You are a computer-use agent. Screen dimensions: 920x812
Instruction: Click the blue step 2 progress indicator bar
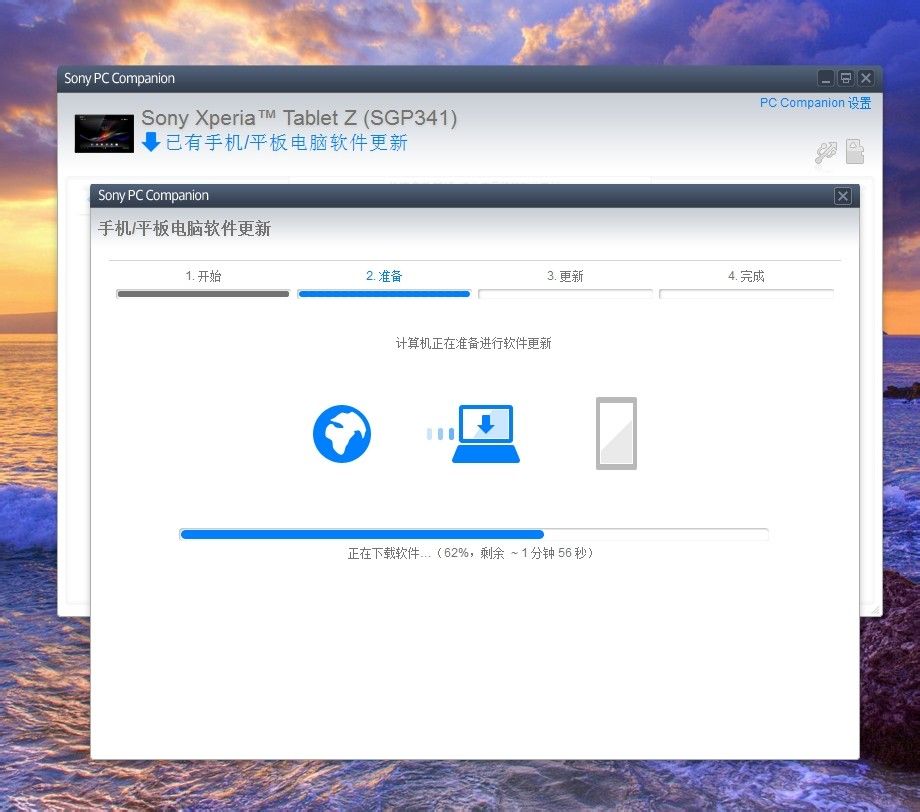384,294
